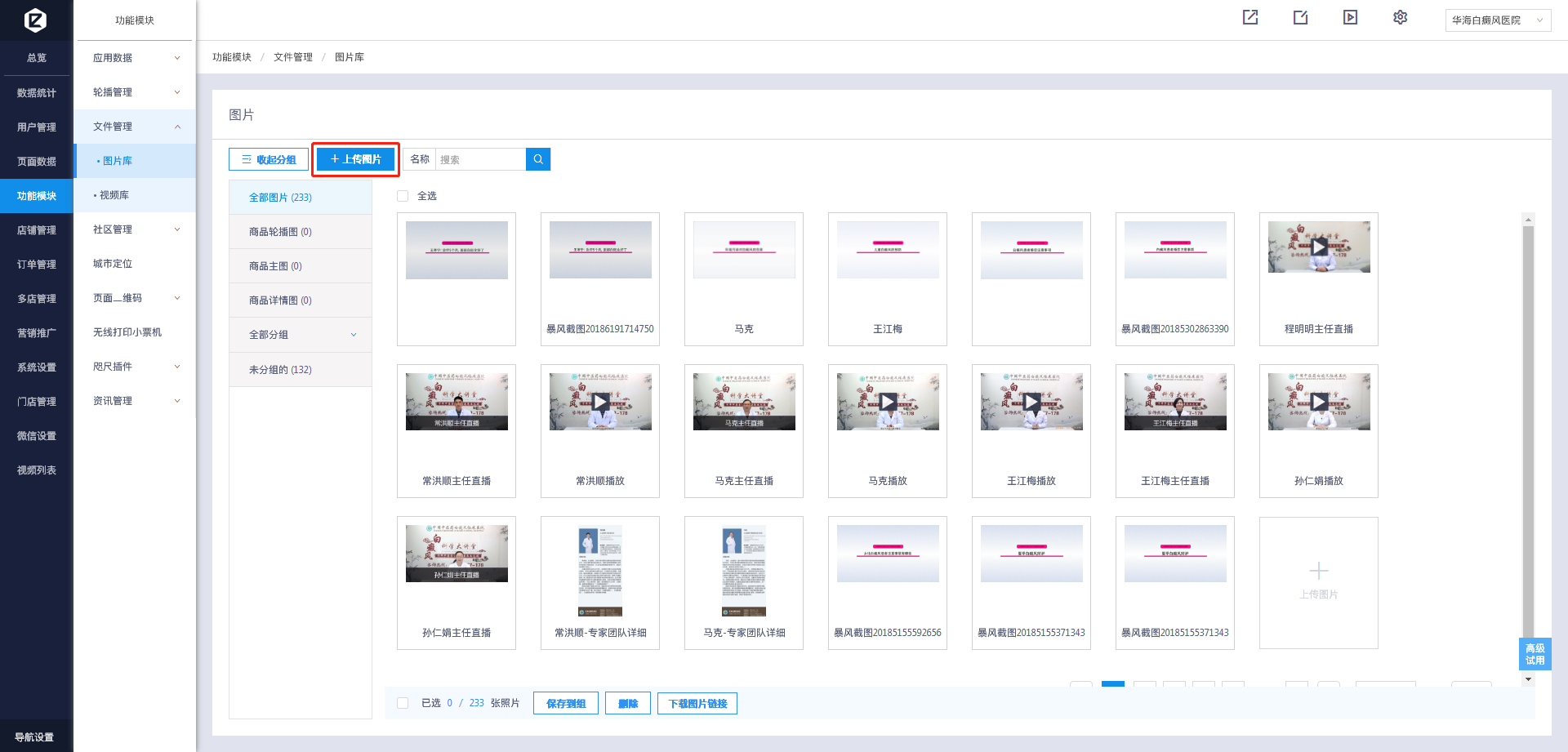
Task: Open the 华海白癜风医院 account dropdown
Action: (x=1497, y=20)
